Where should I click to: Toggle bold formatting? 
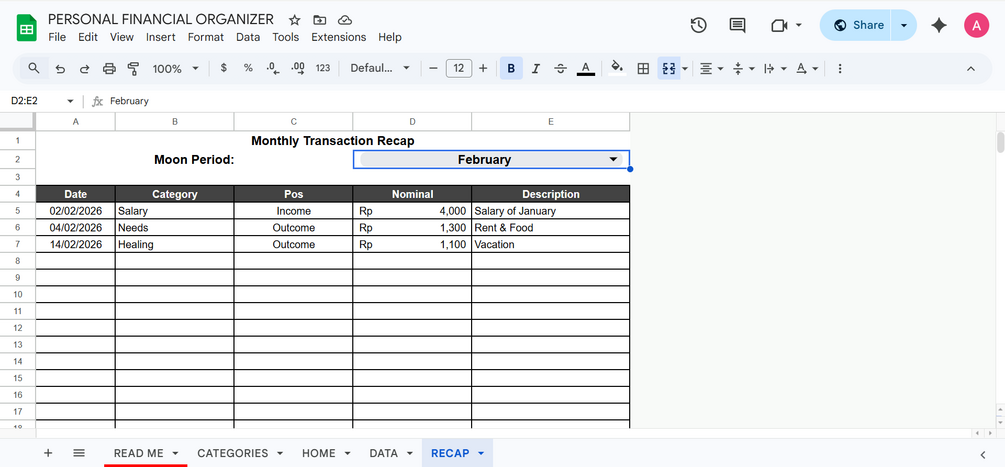pyautogui.click(x=511, y=69)
